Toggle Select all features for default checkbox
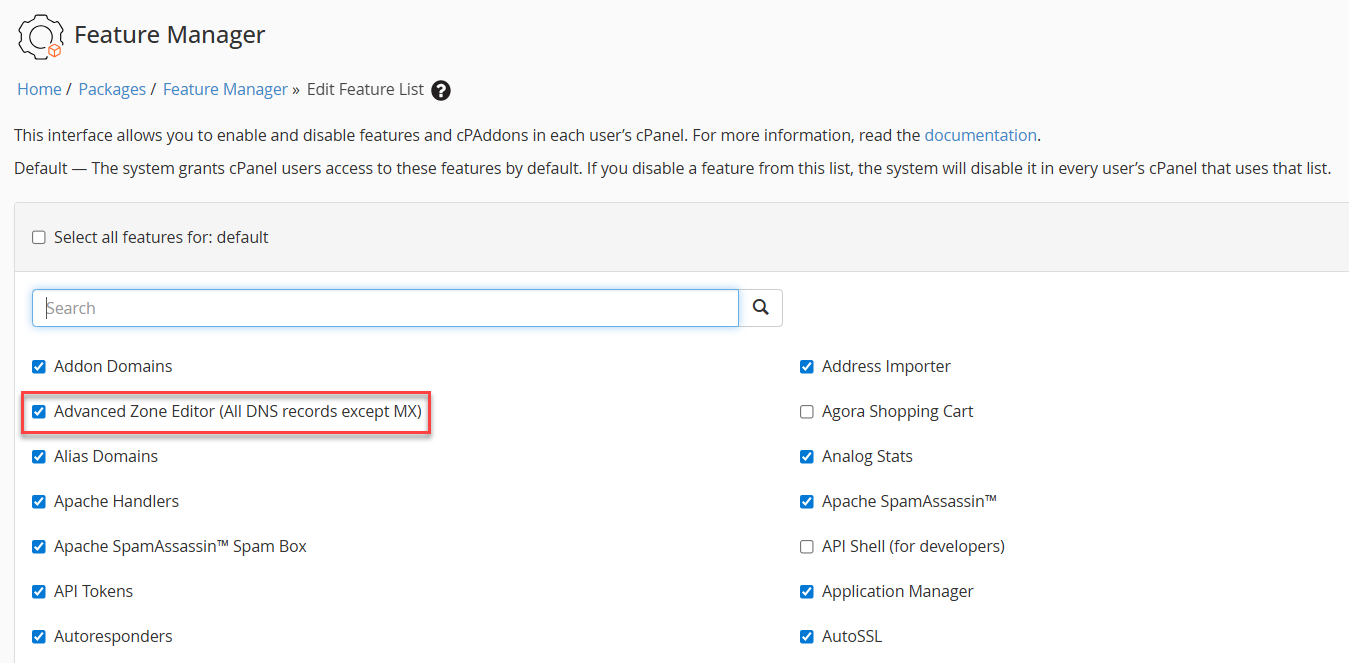This screenshot has height=663, width=1349. tap(39, 237)
